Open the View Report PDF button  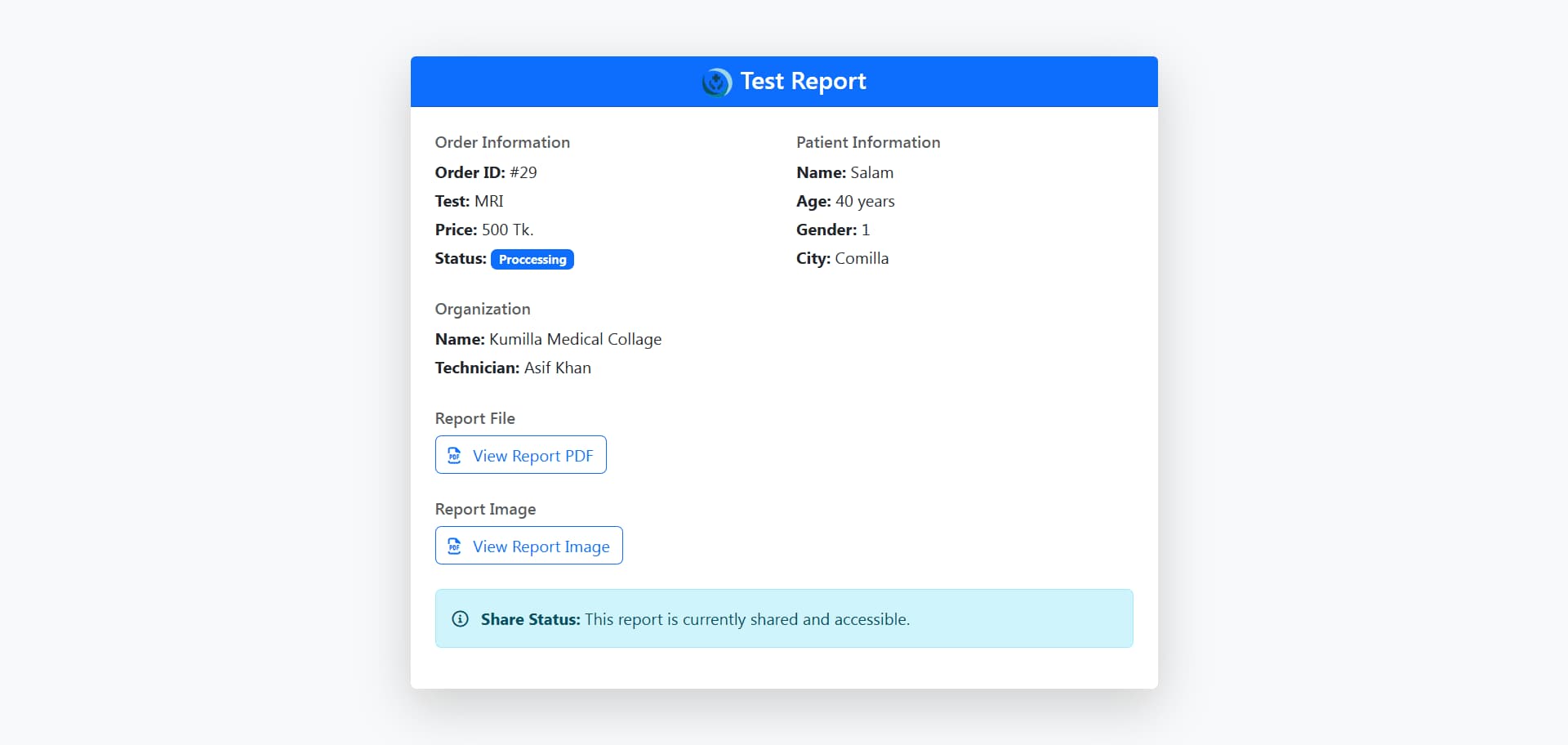(x=521, y=455)
